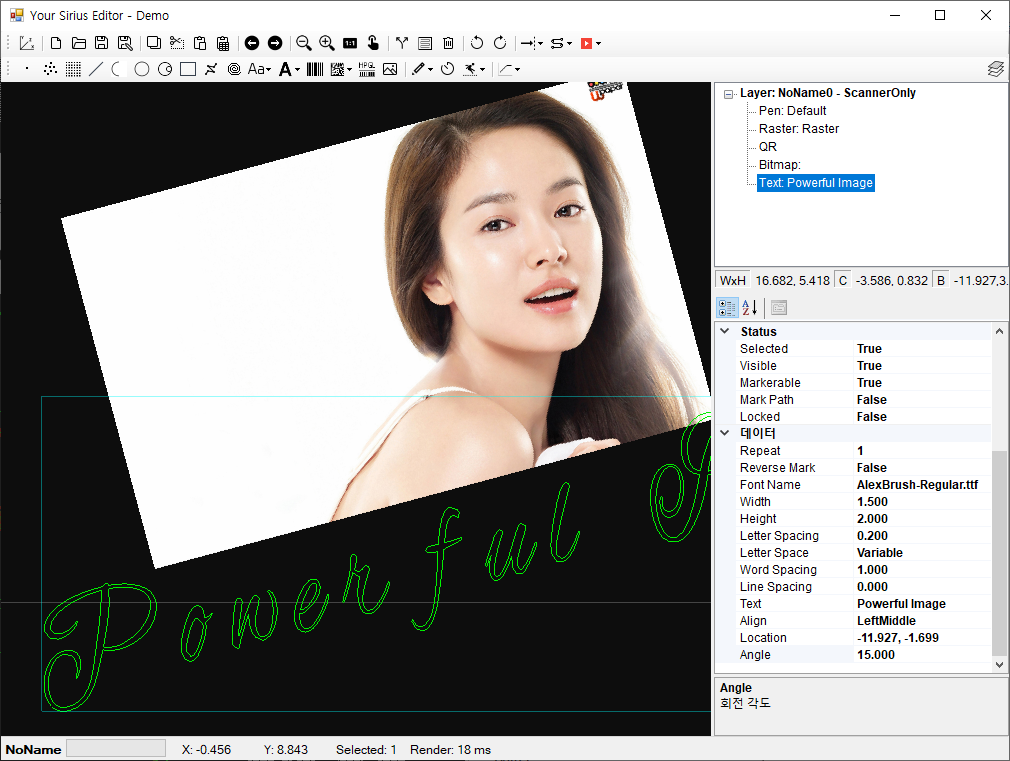Image resolution: width=1010 pixels, height=761 pixels.
Task: Toggle Categorized view in property grid
Action: click(x=727, y=308)
